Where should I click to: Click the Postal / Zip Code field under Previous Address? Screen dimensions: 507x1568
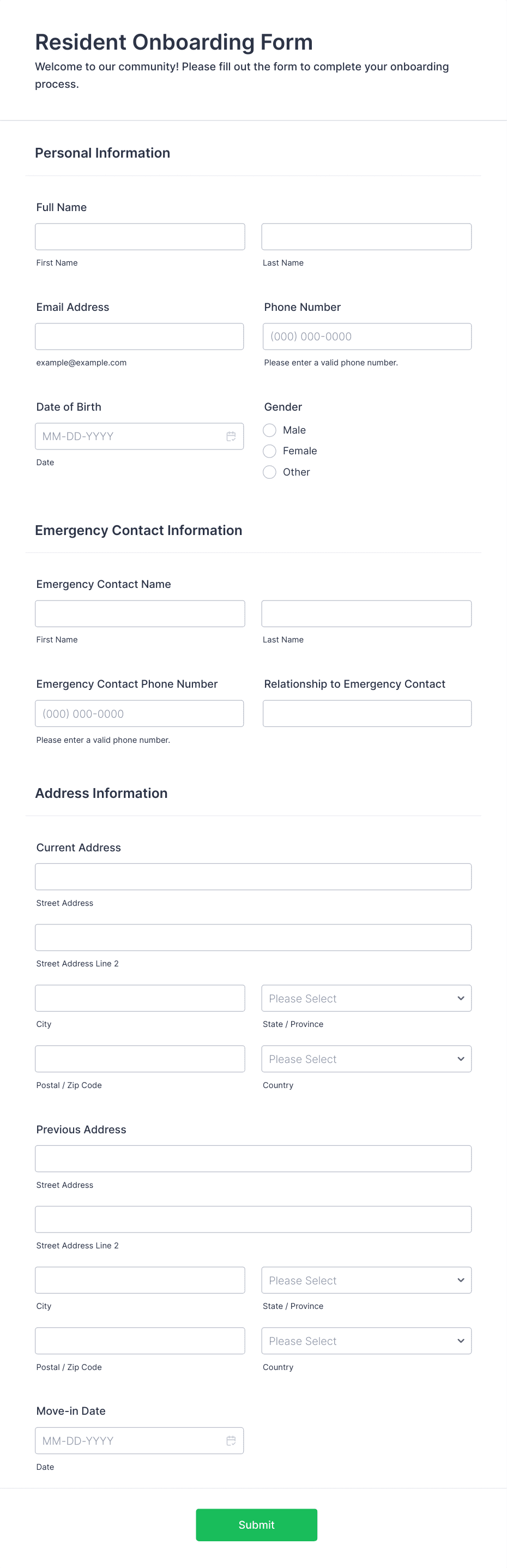[x=140, y=1341]
